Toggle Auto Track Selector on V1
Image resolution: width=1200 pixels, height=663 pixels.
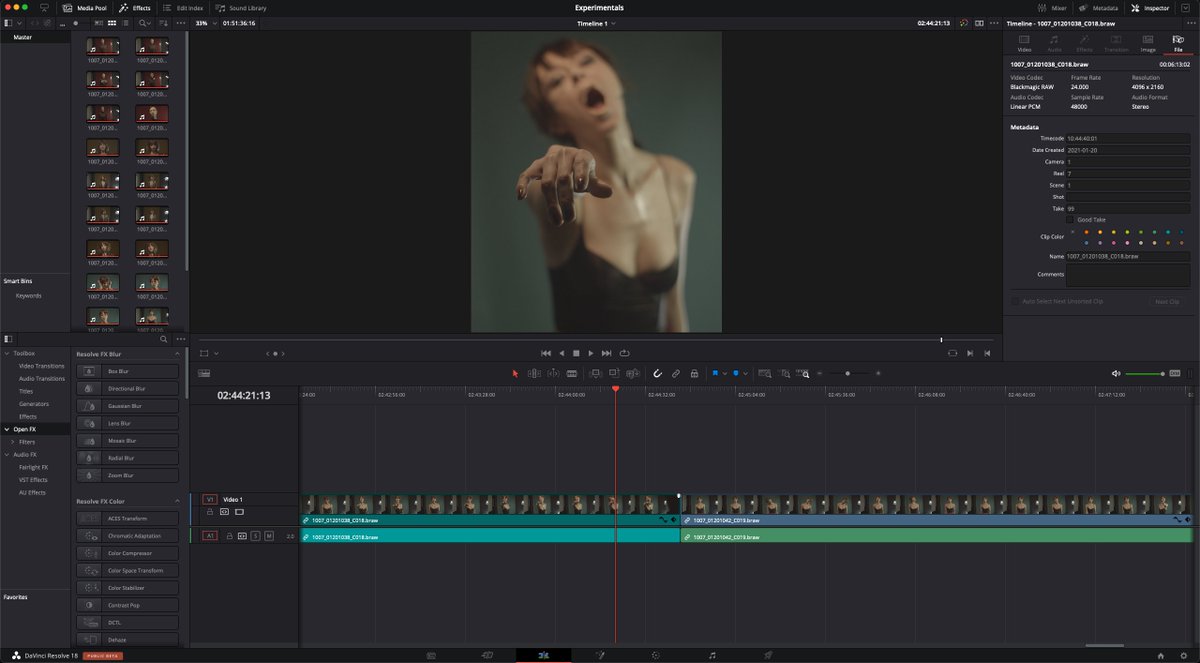tap(225, 511)
